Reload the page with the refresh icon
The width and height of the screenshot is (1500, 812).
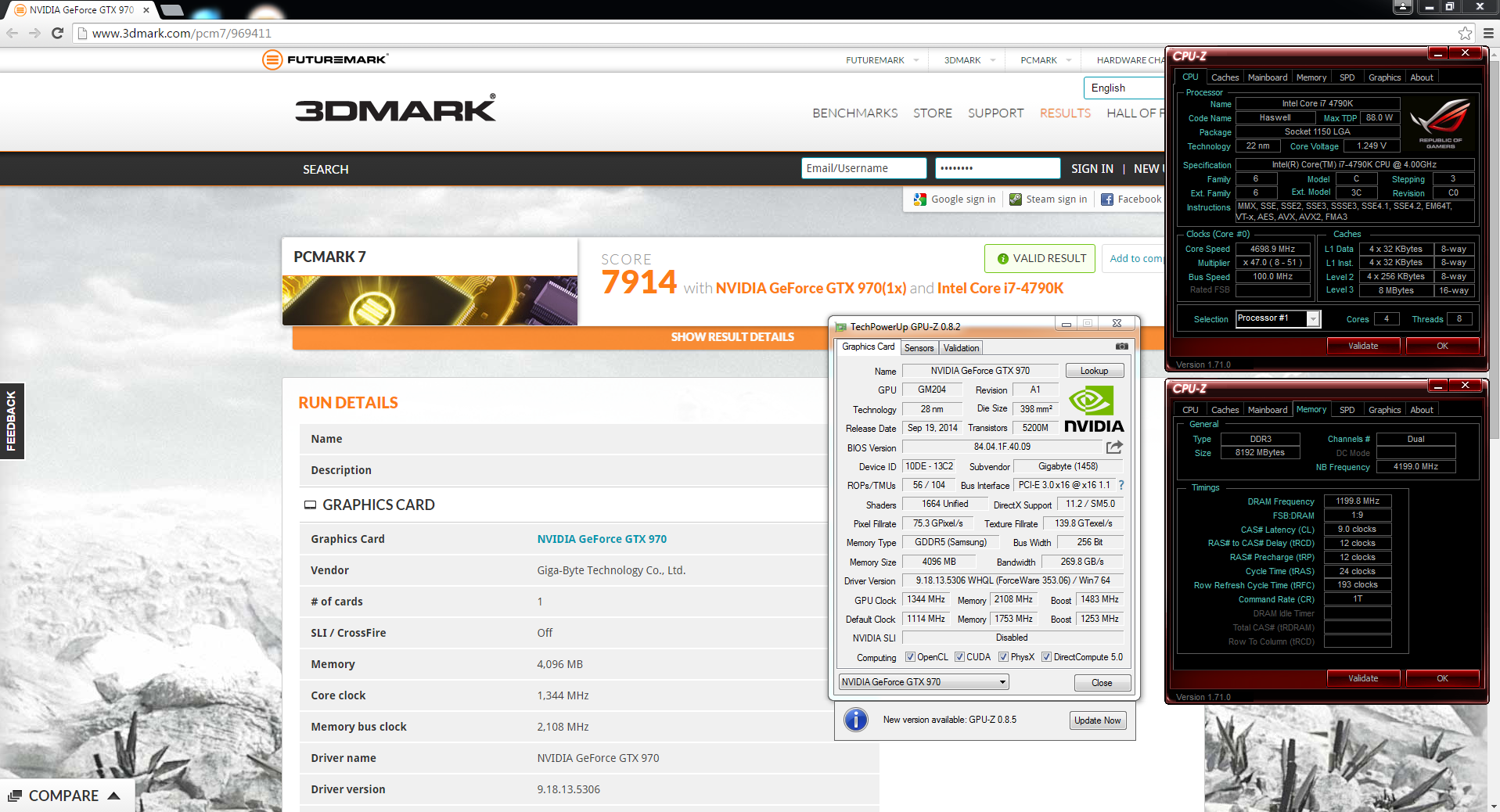coord(57,33)
